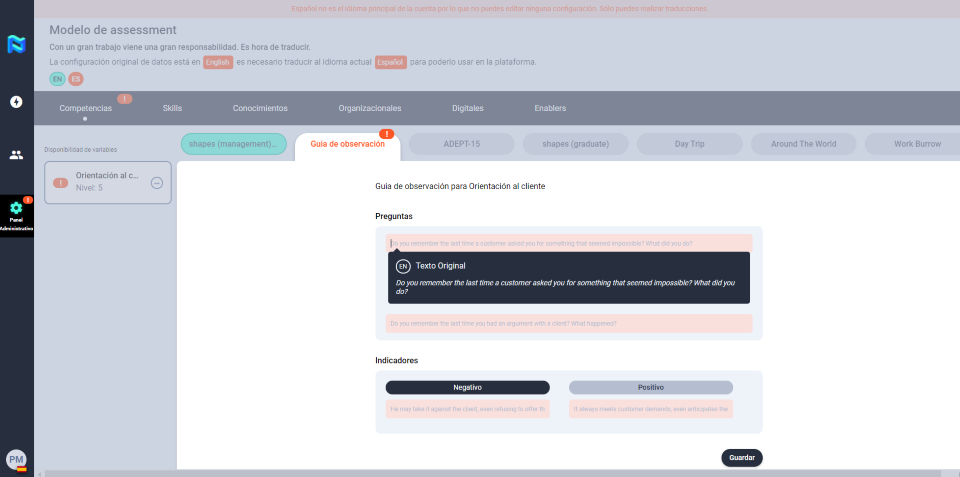Click the warning badge on Orientación al cliente
The height and width of the screenshot is (477, 960).
click(60, 183)
